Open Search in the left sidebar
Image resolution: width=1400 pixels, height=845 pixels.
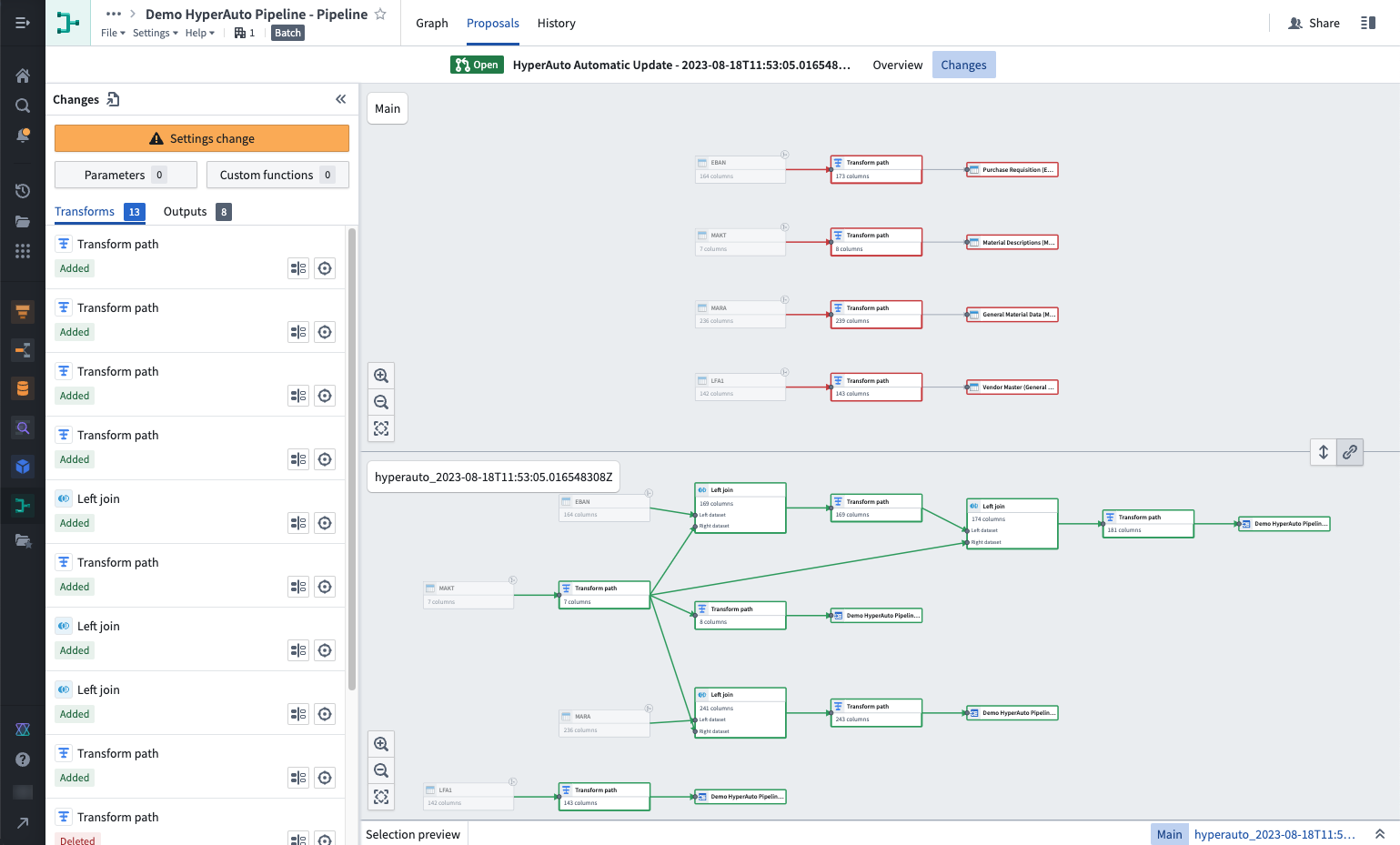(23, 106)
